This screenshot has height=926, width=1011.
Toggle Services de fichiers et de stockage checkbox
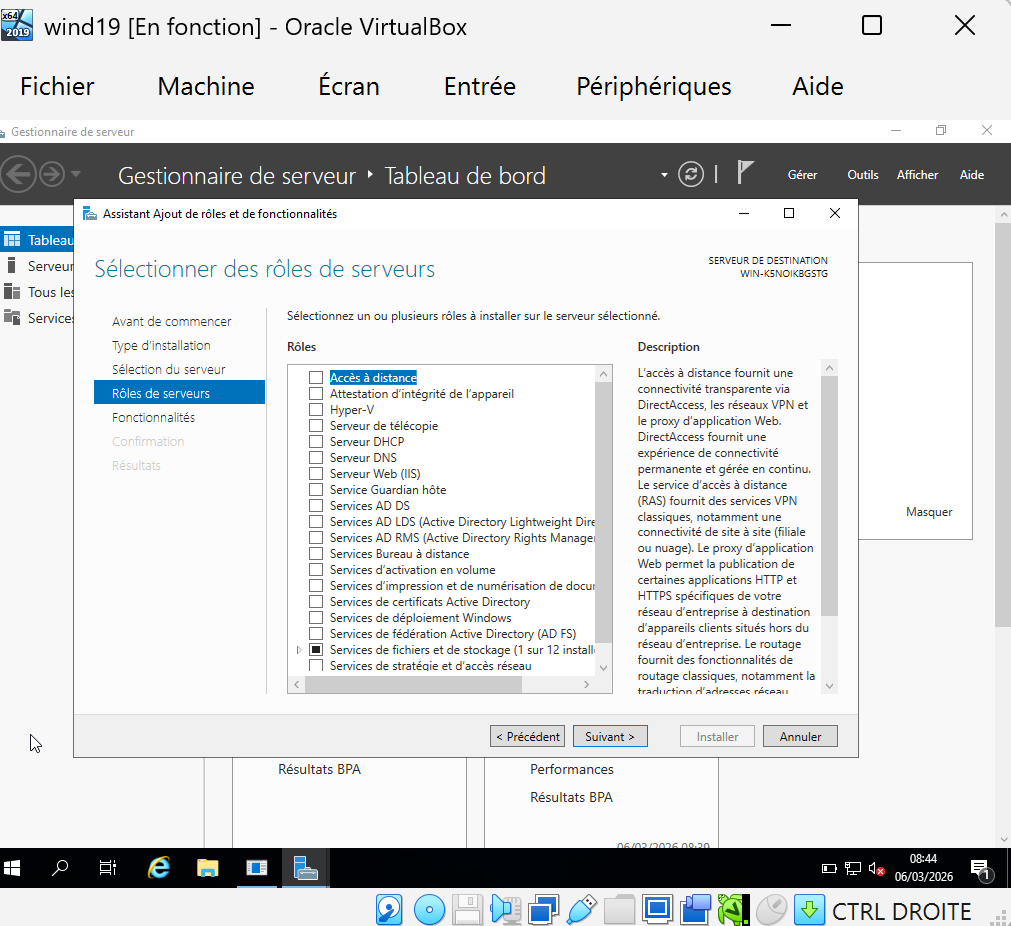point(316,649)
